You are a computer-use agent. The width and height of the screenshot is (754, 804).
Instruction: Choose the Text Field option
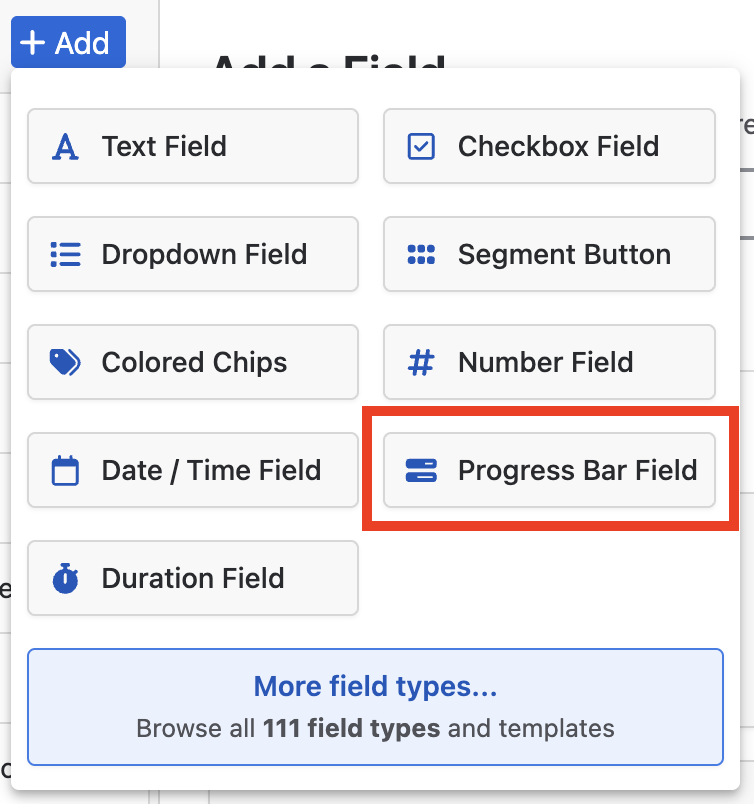click(x=193, y=146)
